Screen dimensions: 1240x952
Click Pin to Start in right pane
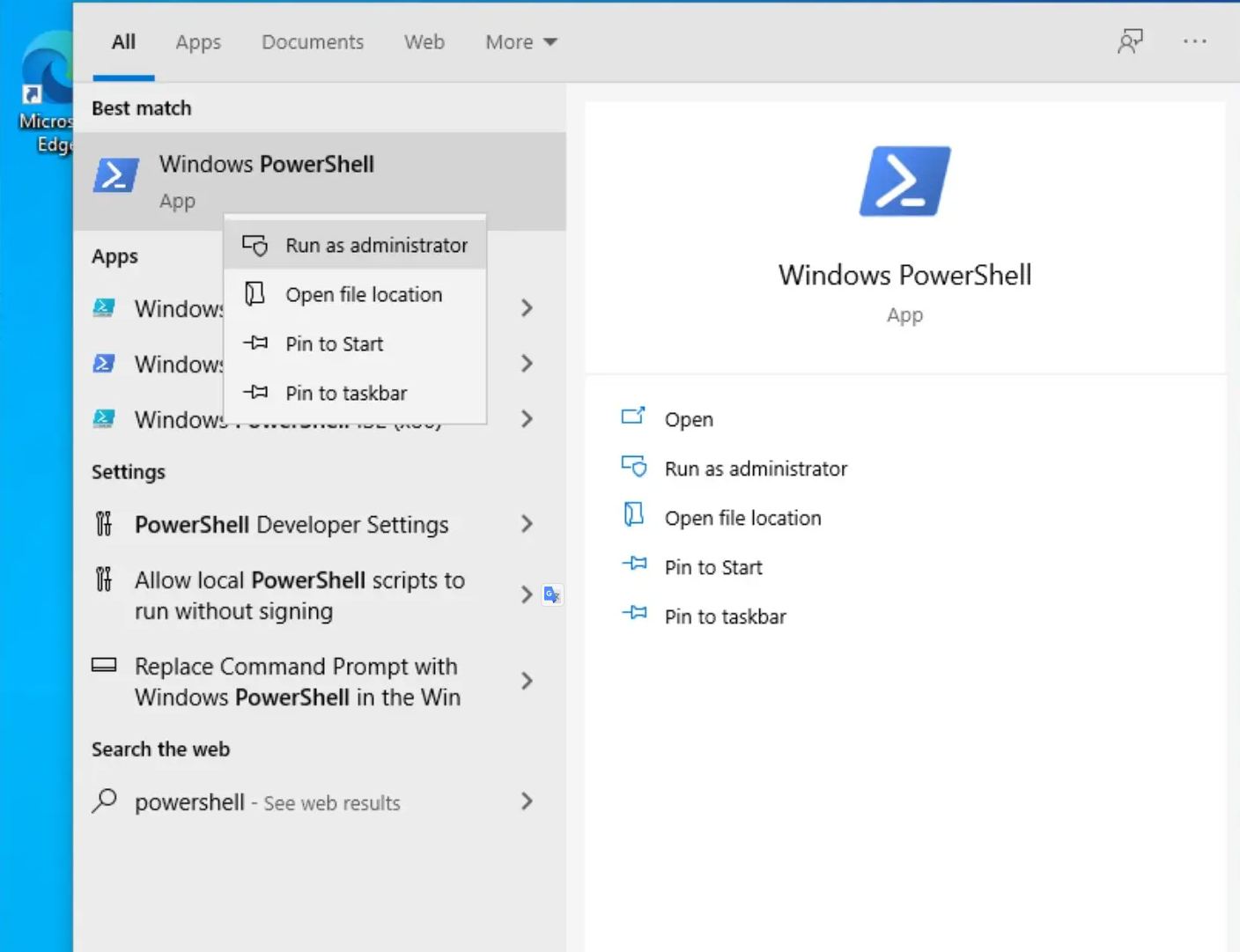pos(713,567)
